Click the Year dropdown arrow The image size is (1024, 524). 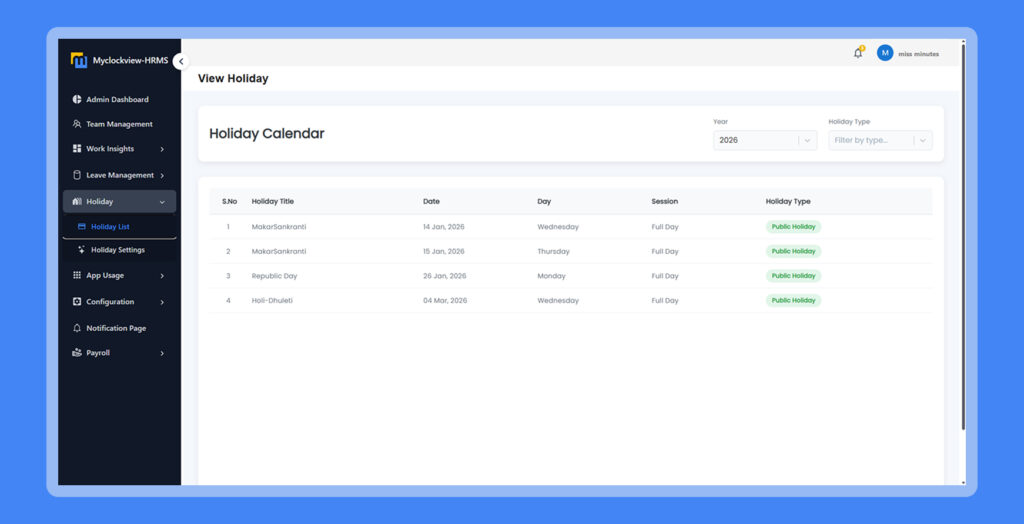tap(807, 140)
